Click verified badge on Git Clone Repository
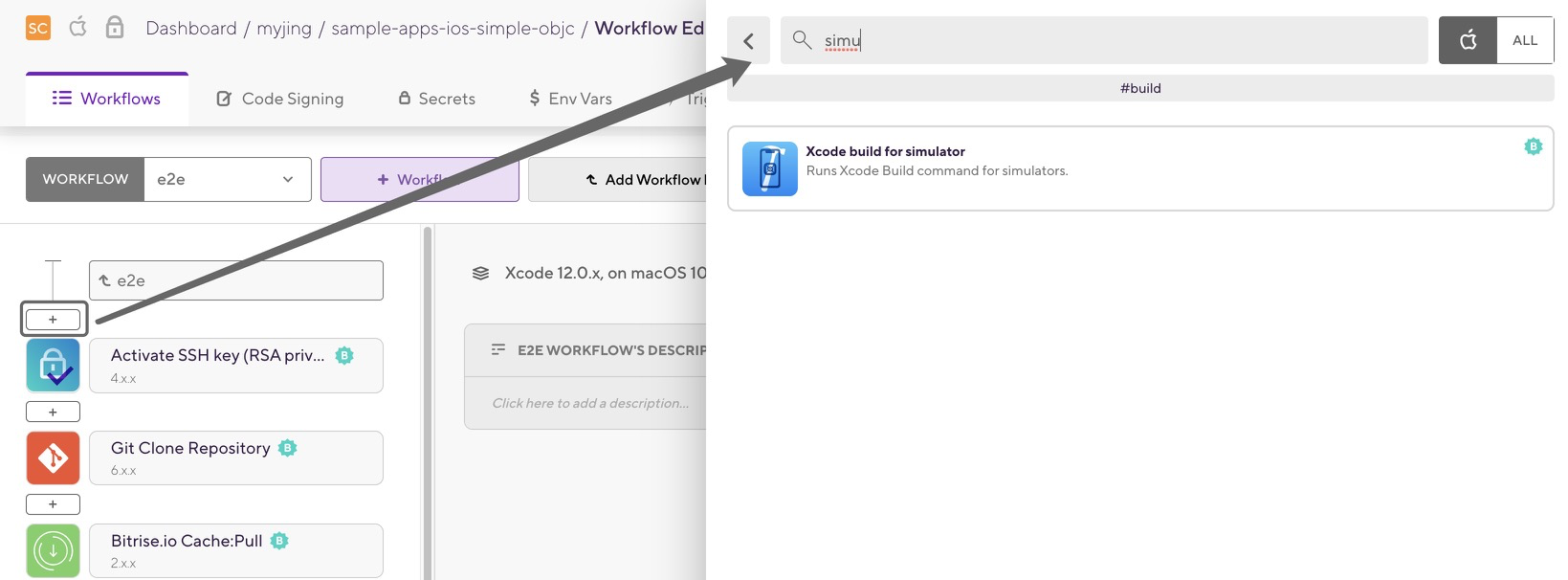This screenshot has width=1568, height=580. coord(288,448)
